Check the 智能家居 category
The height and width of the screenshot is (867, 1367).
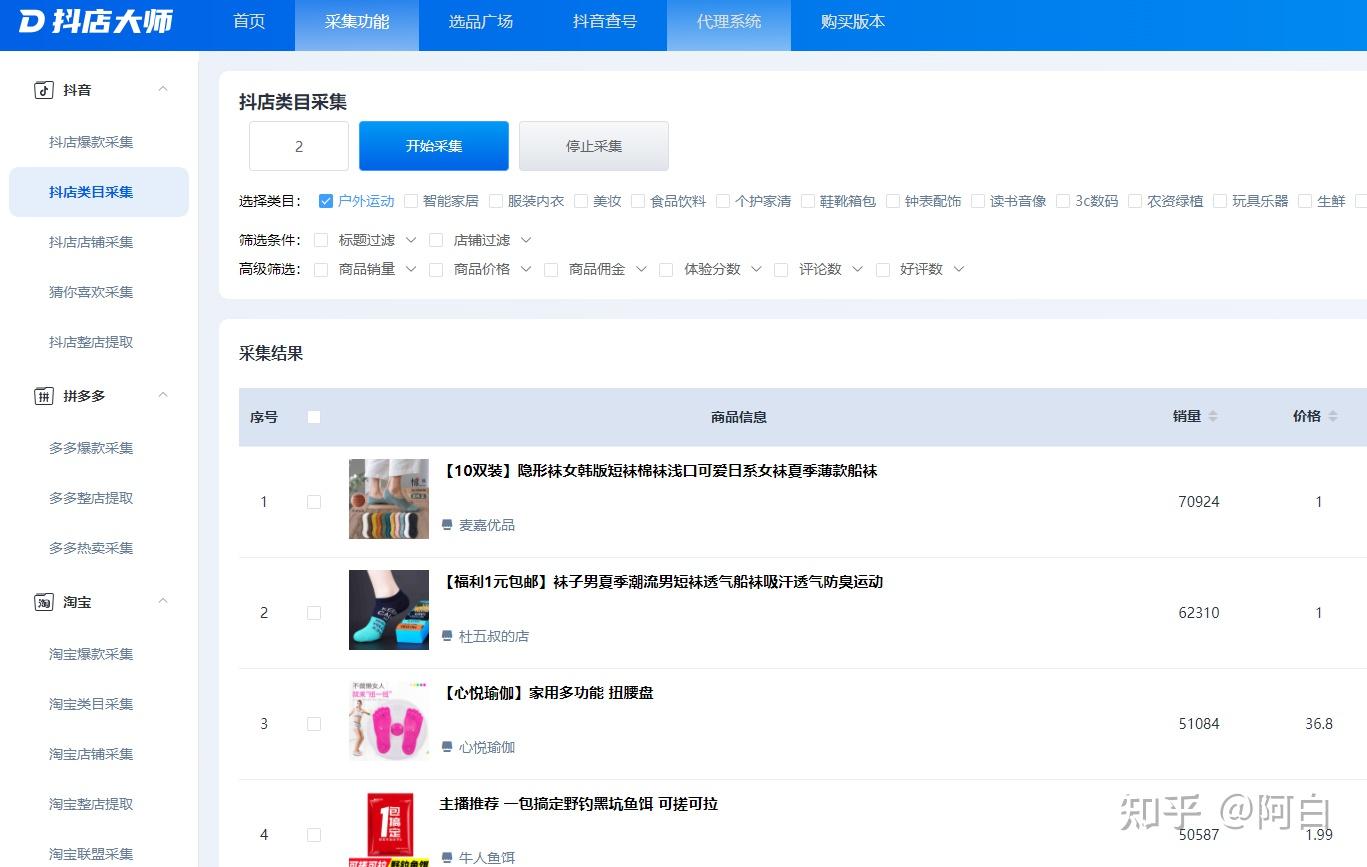[x=411, y=201]
